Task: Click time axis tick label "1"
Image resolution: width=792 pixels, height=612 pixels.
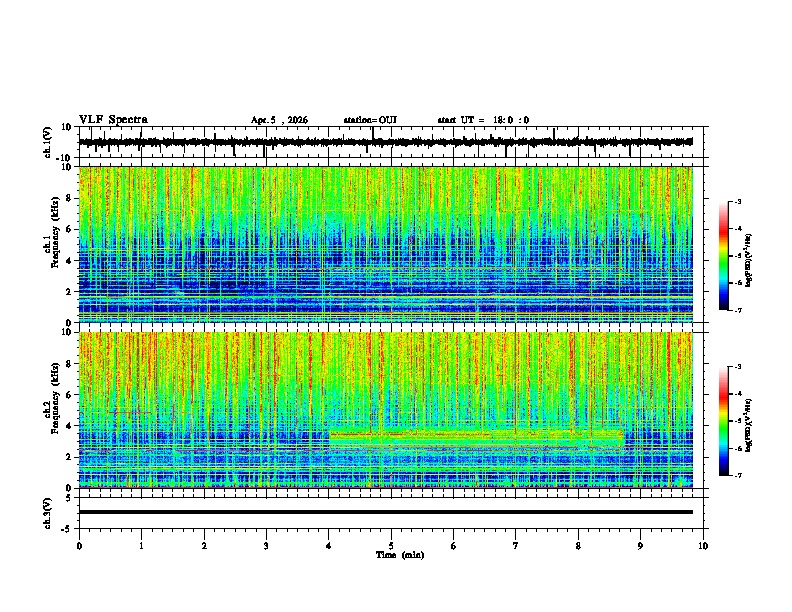Action: tap(141, 546)
